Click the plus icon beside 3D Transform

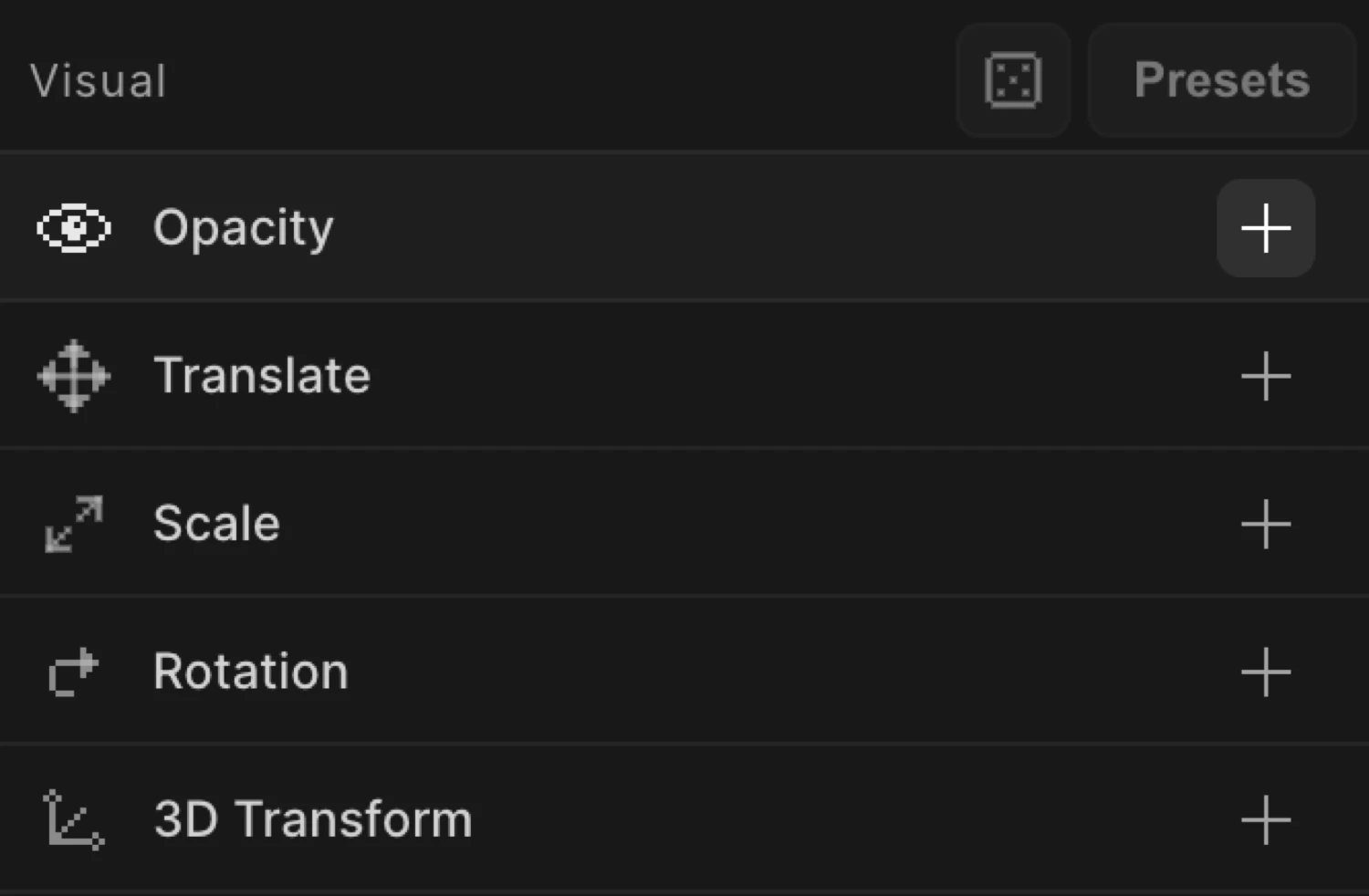tap(1266, 818)
